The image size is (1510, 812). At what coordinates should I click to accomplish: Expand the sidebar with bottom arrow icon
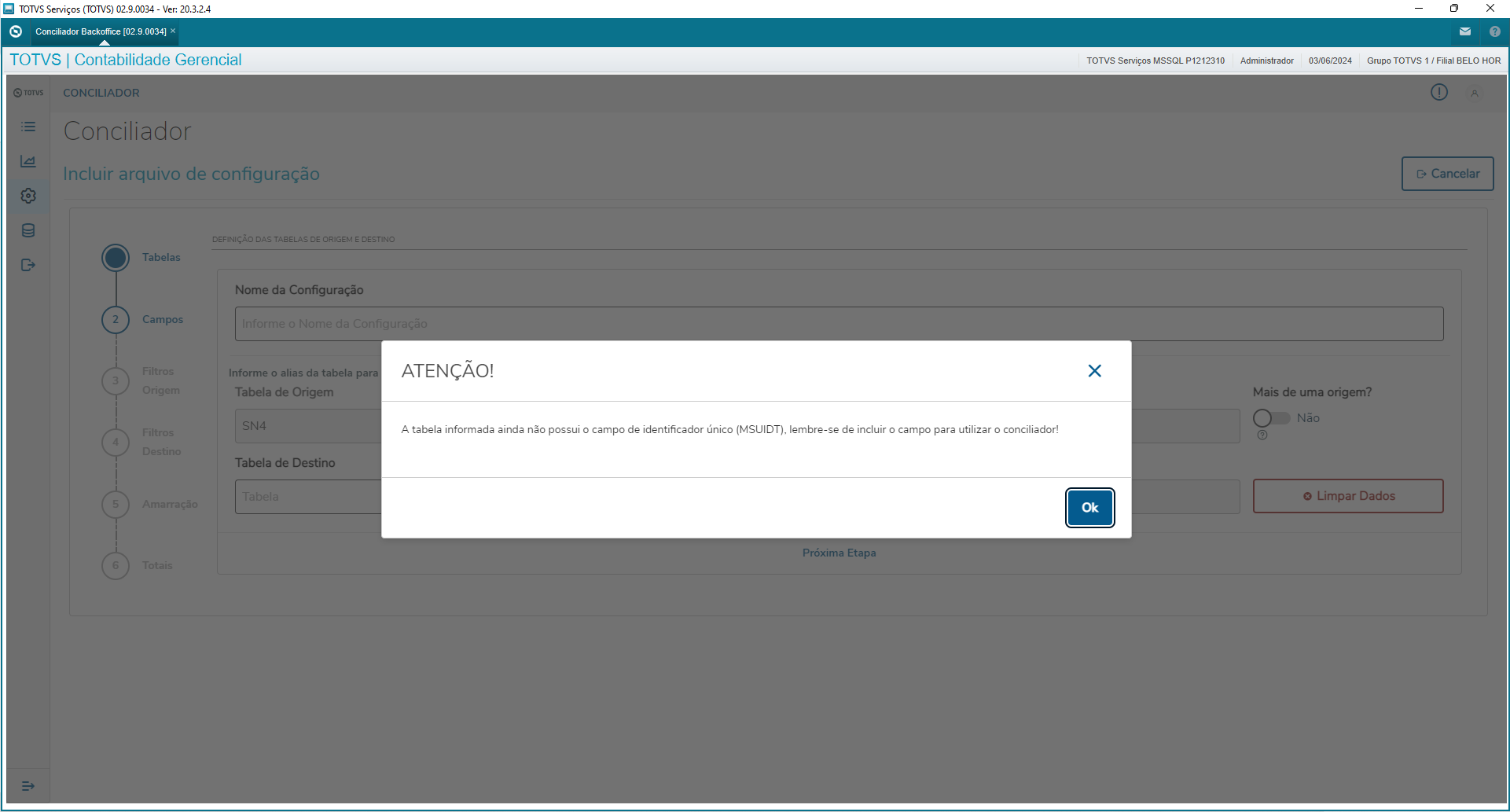28,786
